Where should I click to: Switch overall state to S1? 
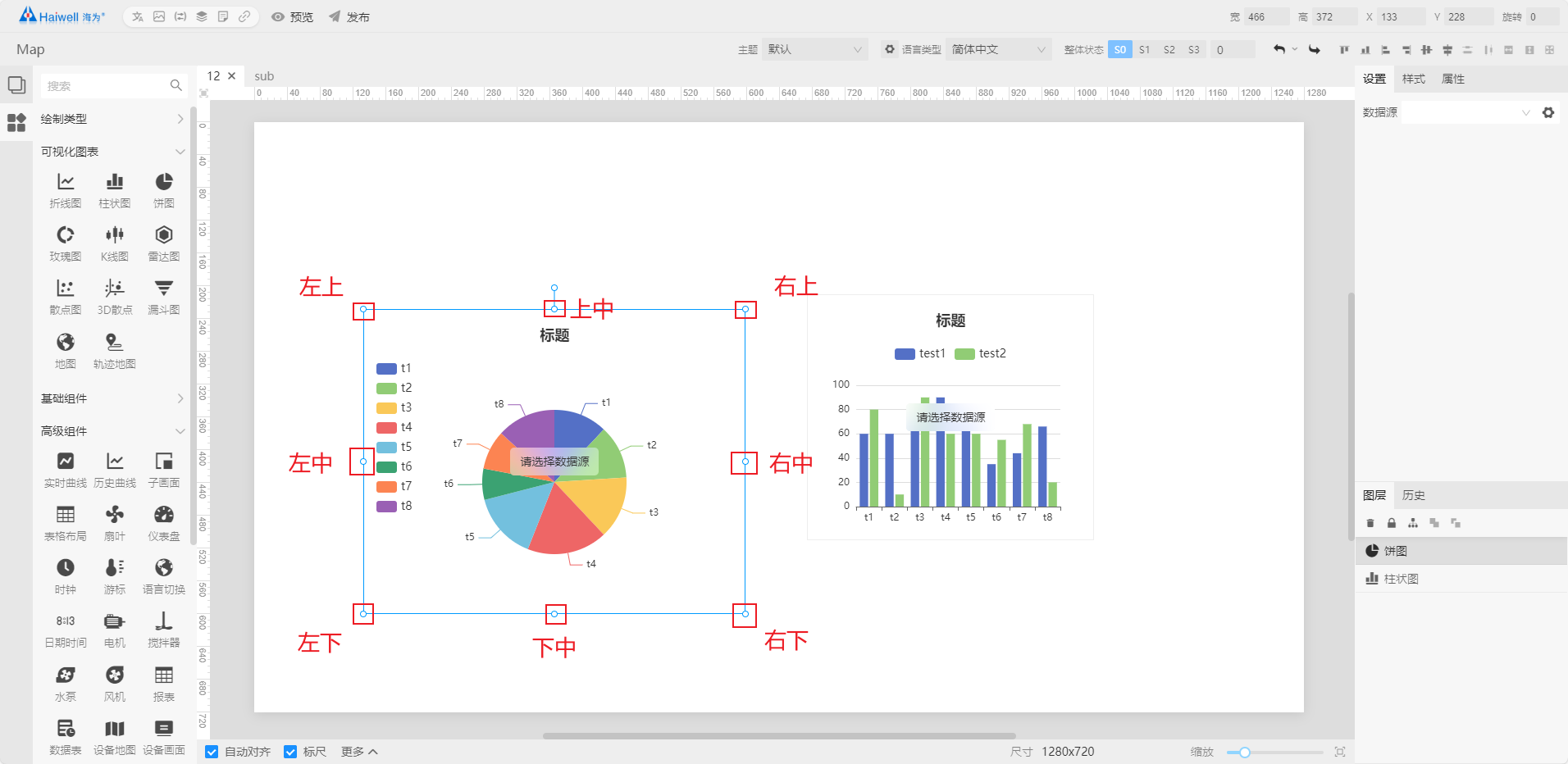pos(1145,49)
